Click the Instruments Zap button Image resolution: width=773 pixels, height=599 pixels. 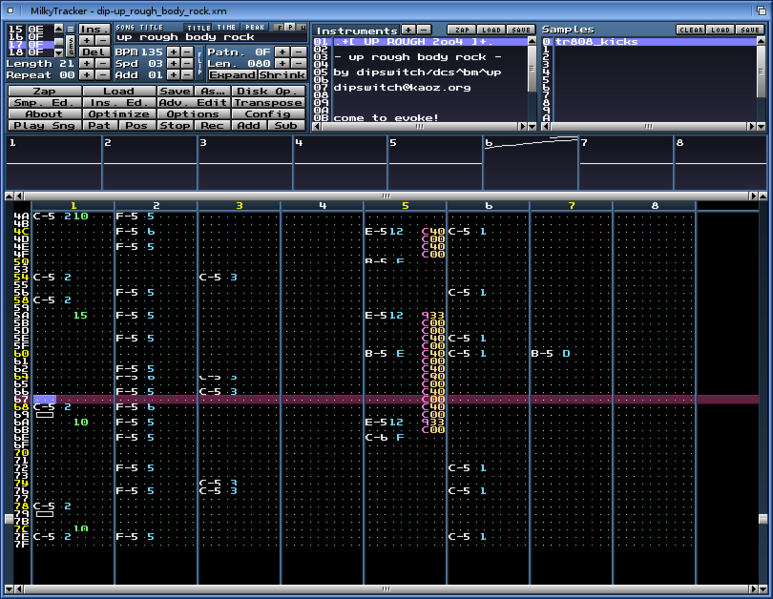[459, 30]
